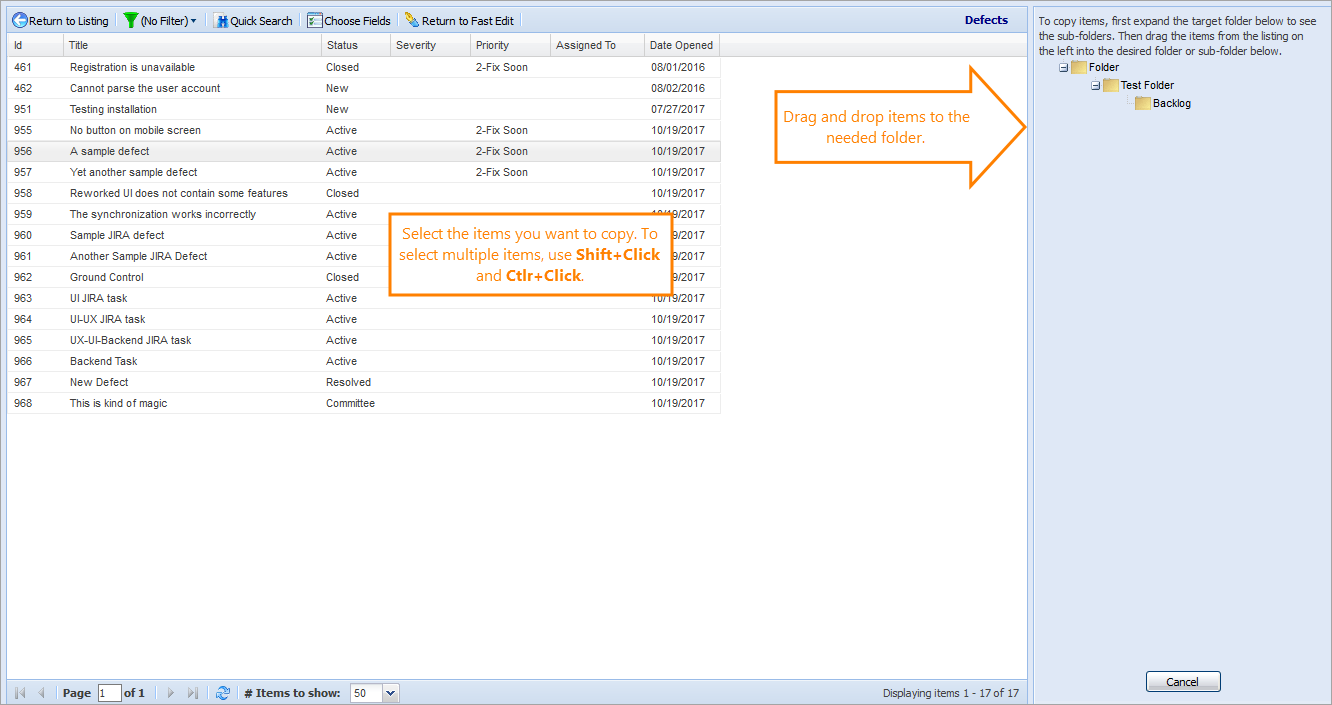Click the 'Committee' status cell
Screen dimensions: 1332x705
pyautogui.click(x=350, y=403)
